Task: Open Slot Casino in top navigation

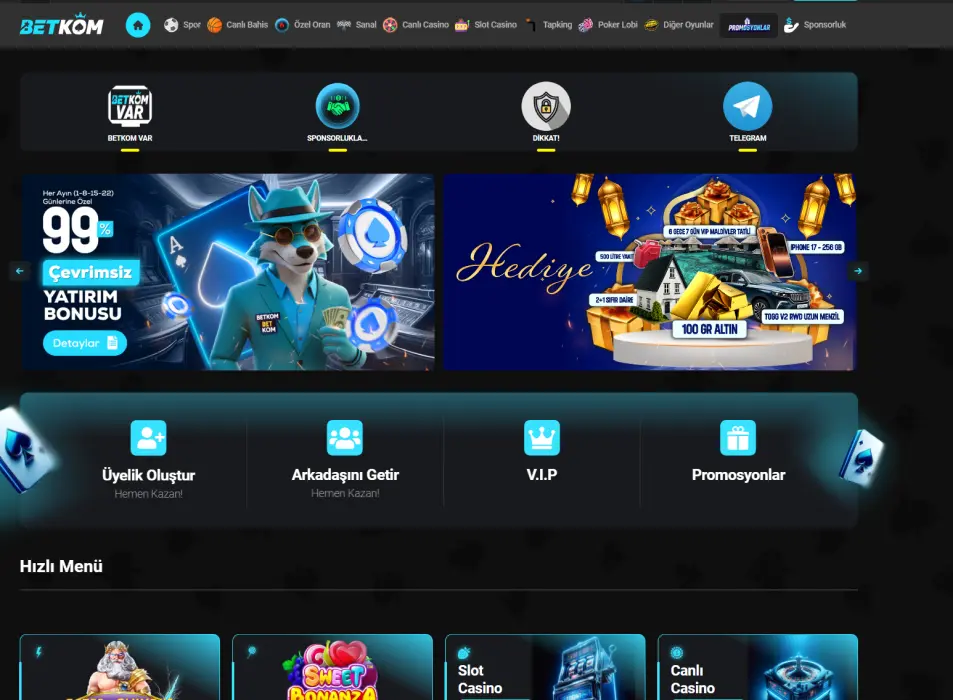Action: [486, 25]
